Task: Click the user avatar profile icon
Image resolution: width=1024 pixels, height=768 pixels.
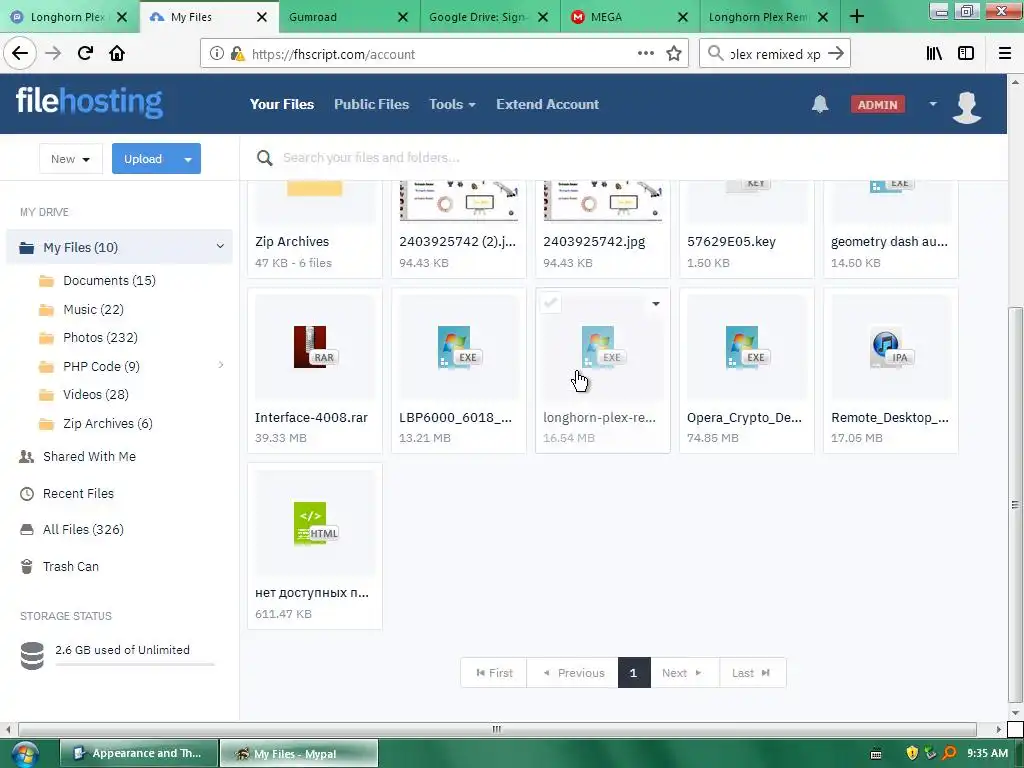Action: [x=967, y=106]
